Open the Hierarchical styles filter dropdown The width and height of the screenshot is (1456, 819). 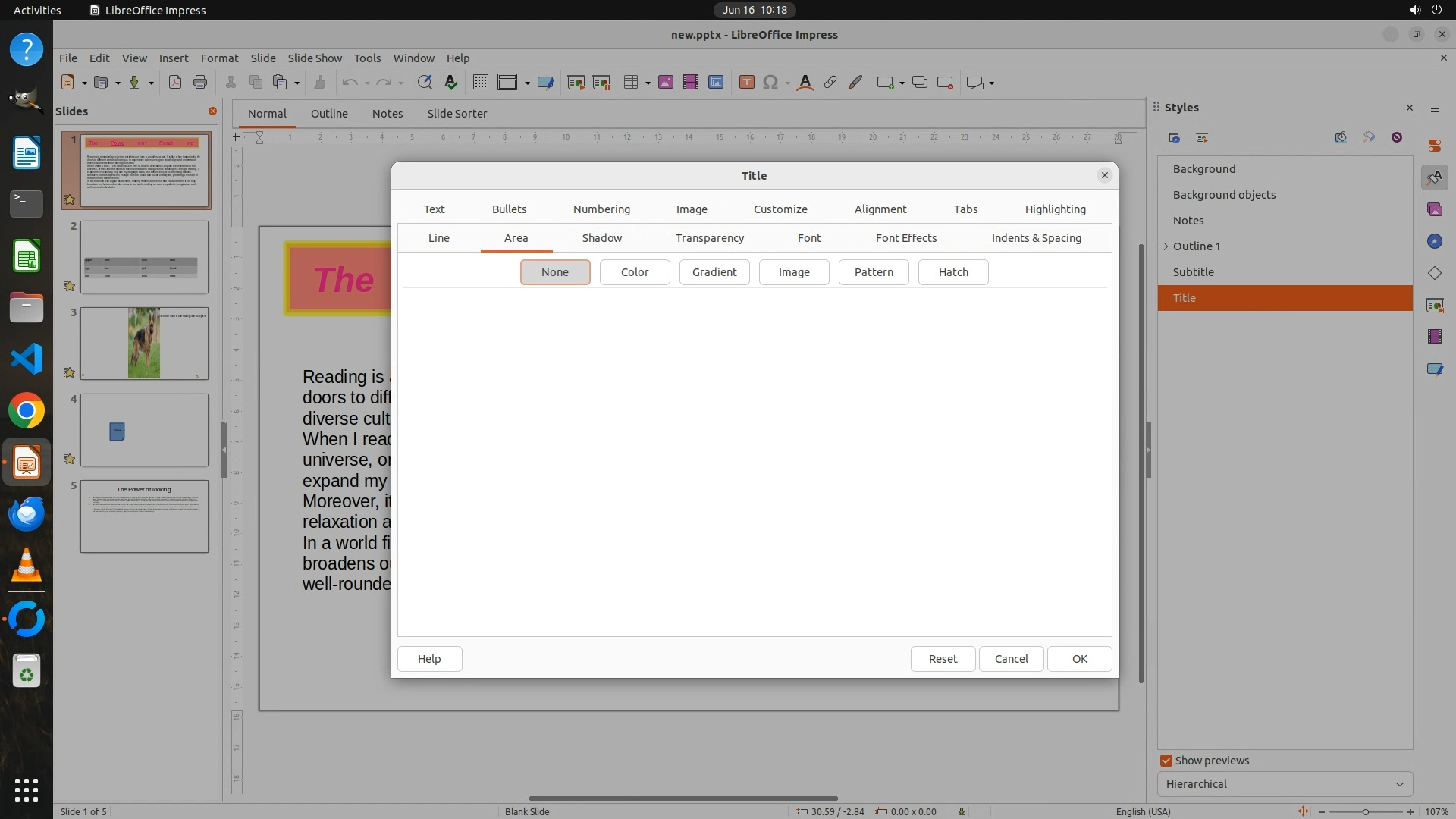pyautogui.click(x=1285, y=784)
